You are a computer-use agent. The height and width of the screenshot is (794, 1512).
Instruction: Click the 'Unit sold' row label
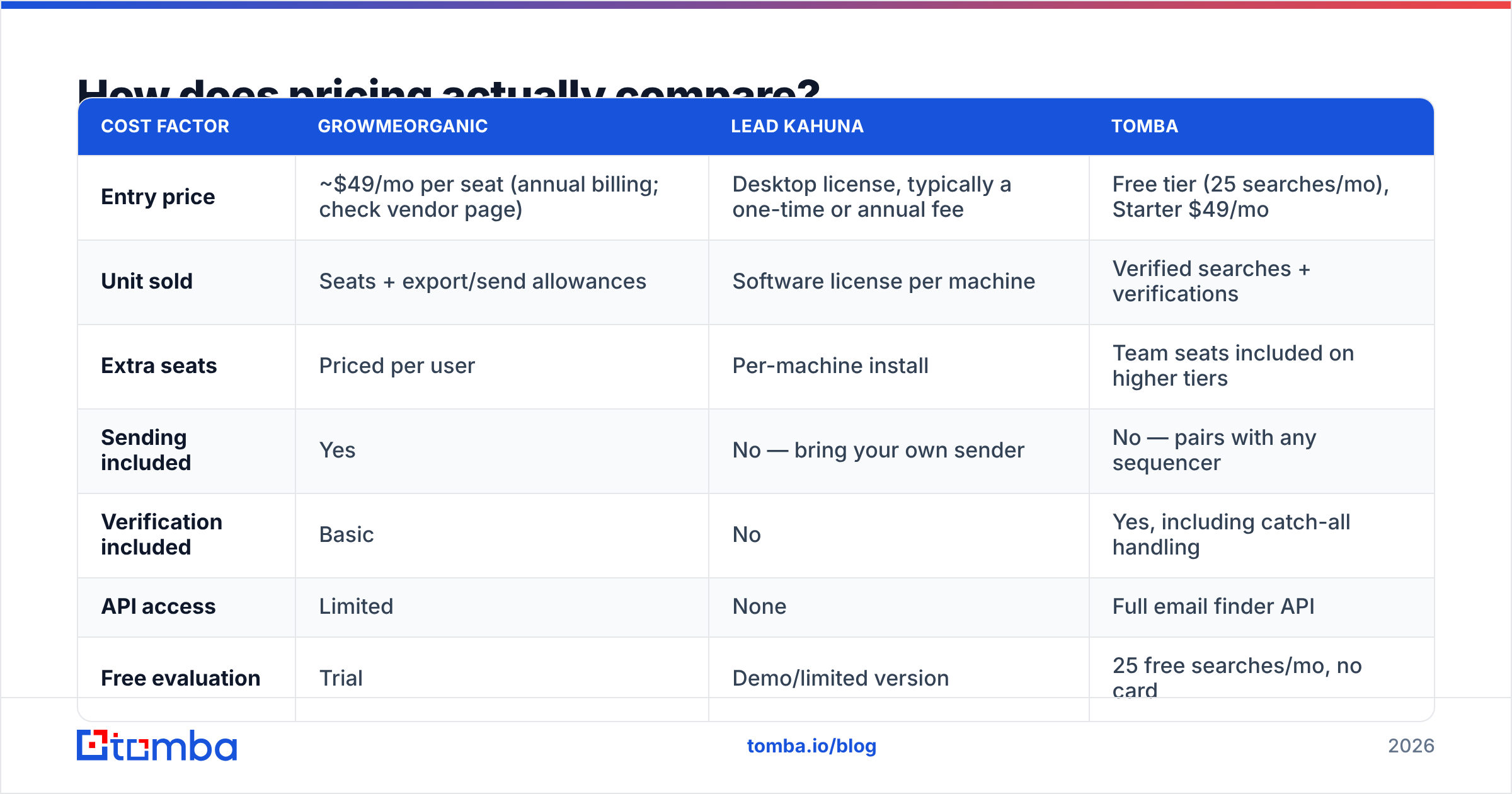[147, 281]
